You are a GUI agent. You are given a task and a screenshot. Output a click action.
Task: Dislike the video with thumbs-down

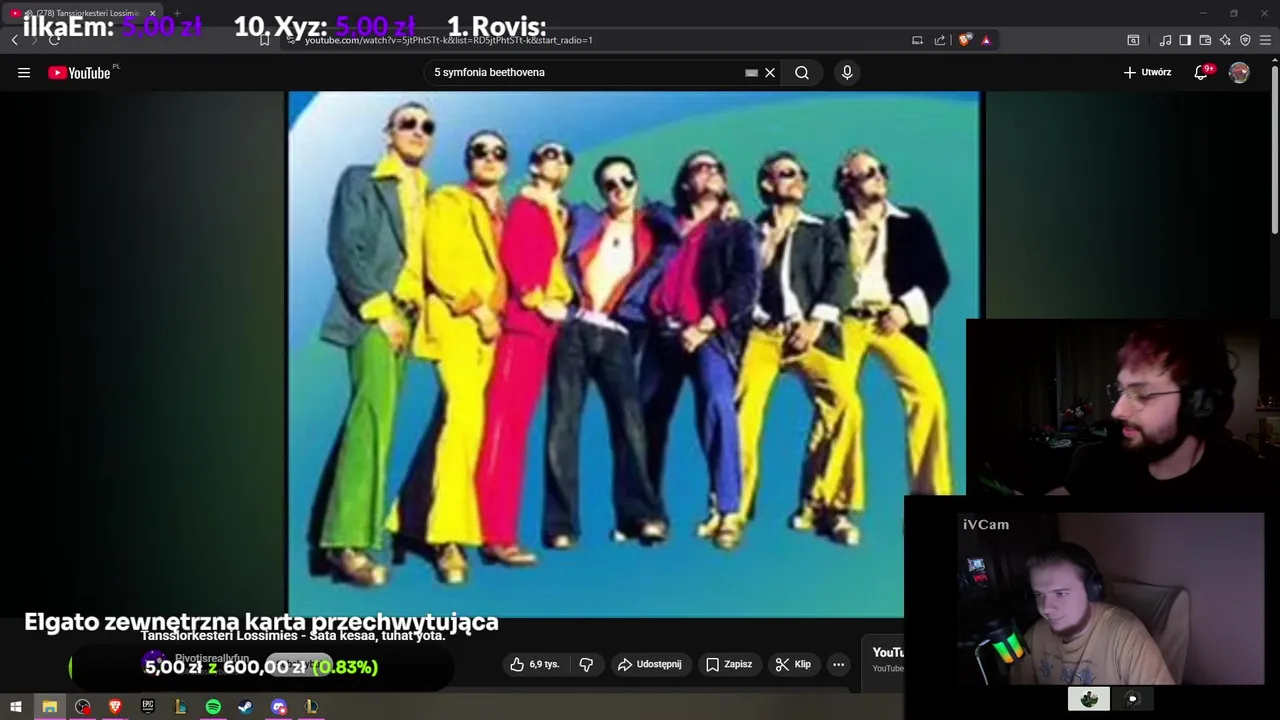click(587, 664)
